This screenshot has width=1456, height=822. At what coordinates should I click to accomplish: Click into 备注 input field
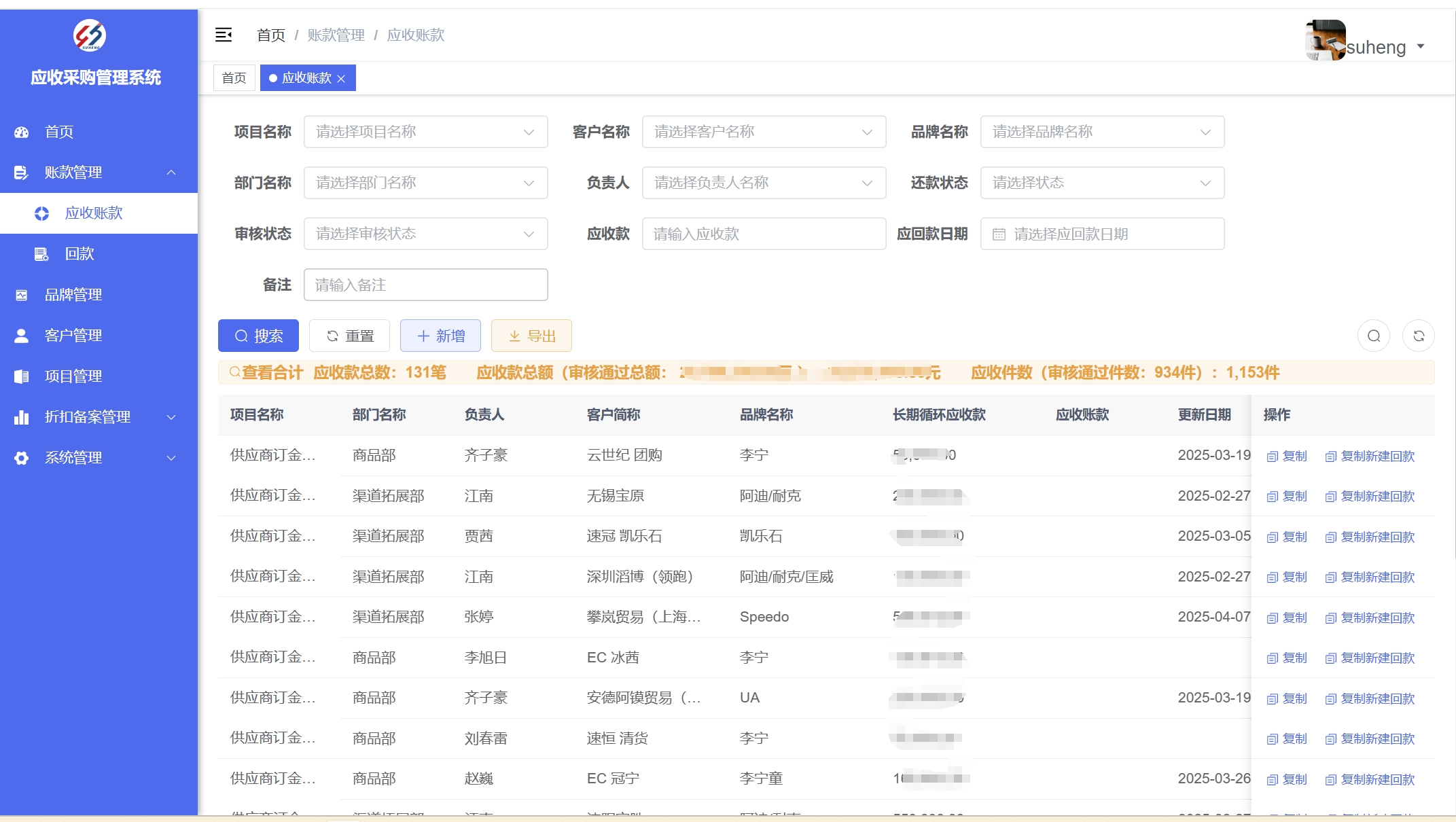pos(425,285)
